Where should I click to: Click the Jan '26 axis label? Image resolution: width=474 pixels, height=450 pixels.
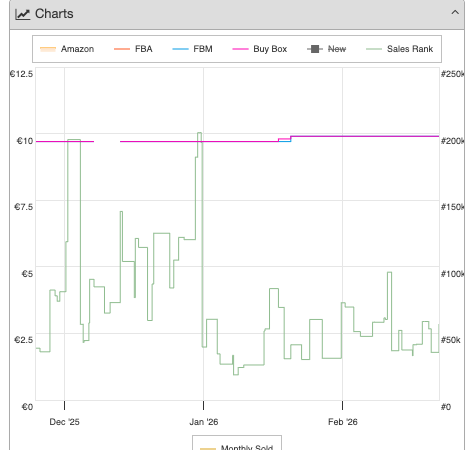(204, 422)
